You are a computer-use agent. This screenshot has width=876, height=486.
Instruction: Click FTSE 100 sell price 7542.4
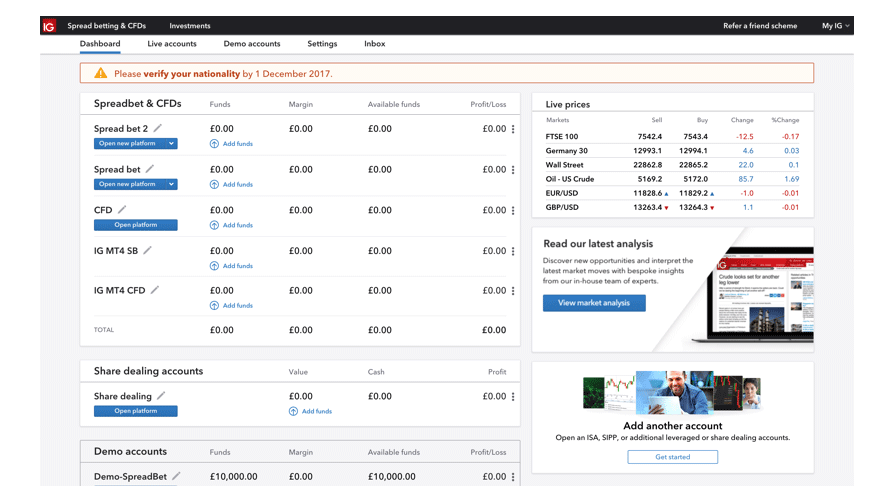[650, 136]
